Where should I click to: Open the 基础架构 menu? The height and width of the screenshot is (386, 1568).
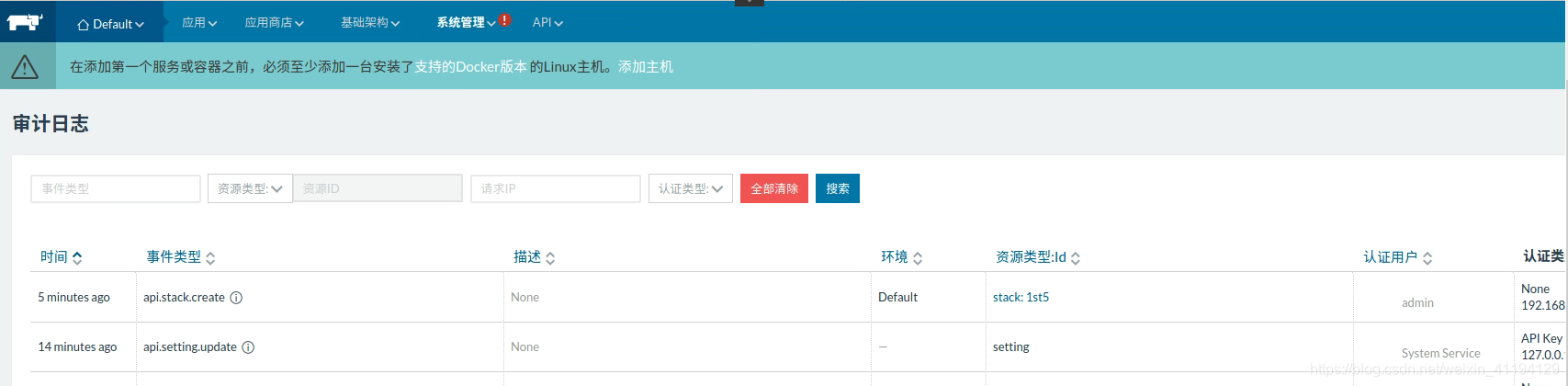click(x=370, y=23)
